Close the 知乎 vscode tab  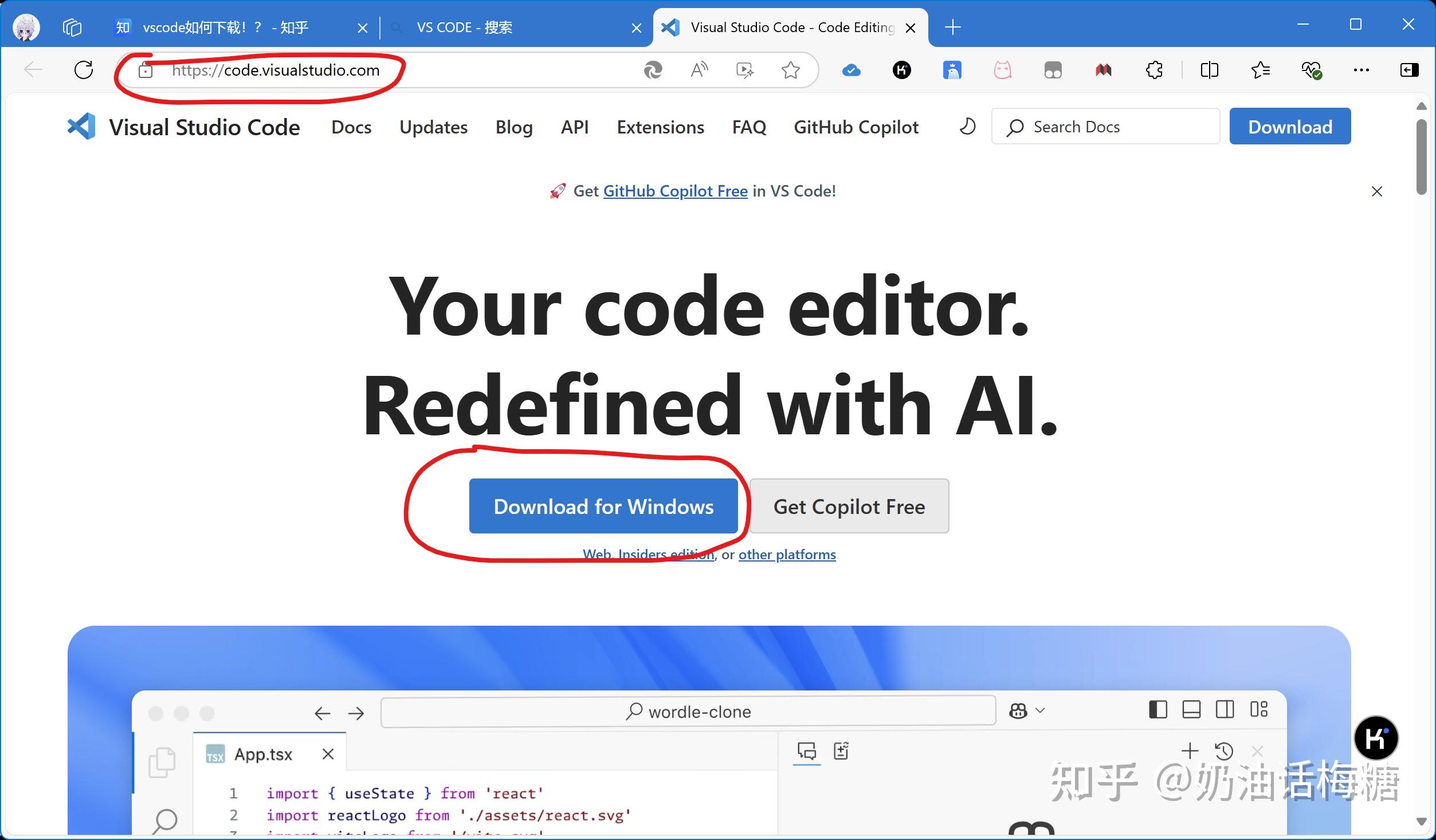point(363,28)
